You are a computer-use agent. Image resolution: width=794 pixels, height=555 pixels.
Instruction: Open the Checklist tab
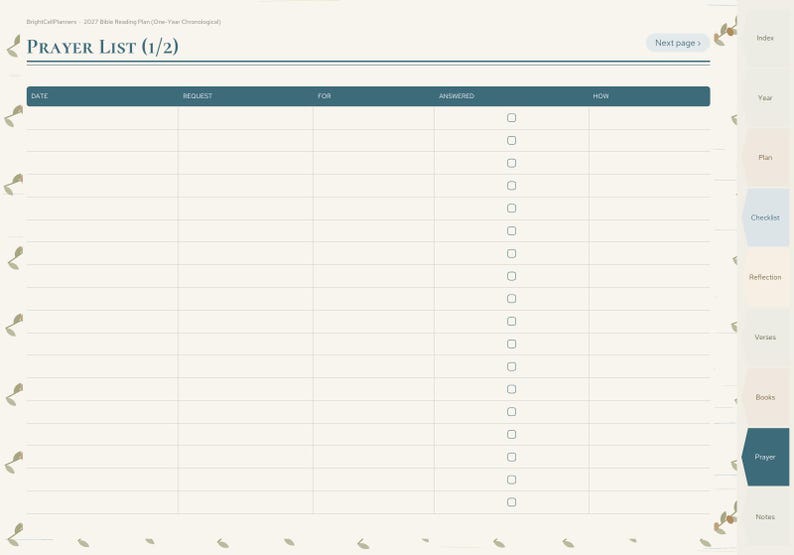[765, 217]
